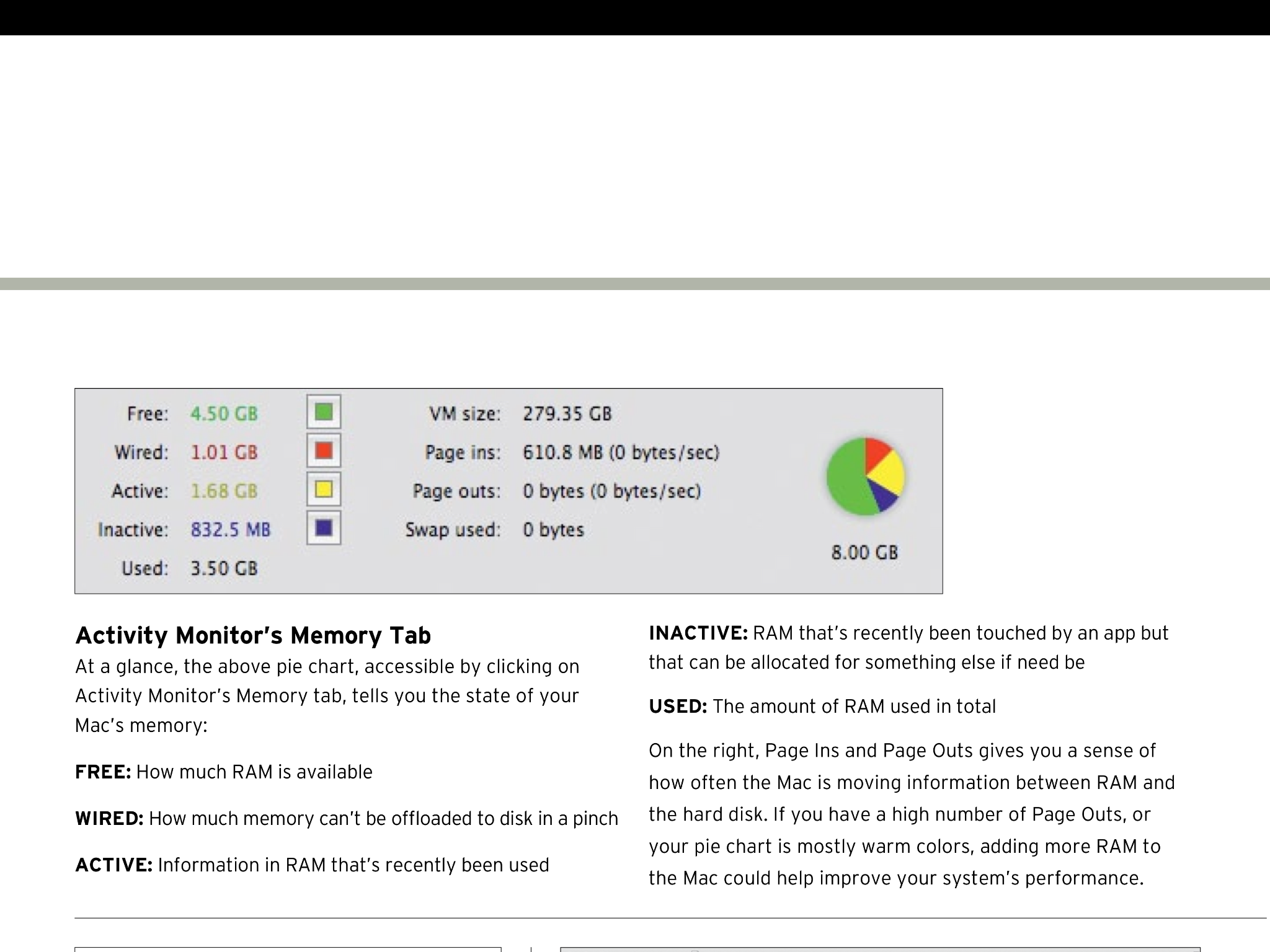Select the Active value 1.68 GB

coord(224,491)
